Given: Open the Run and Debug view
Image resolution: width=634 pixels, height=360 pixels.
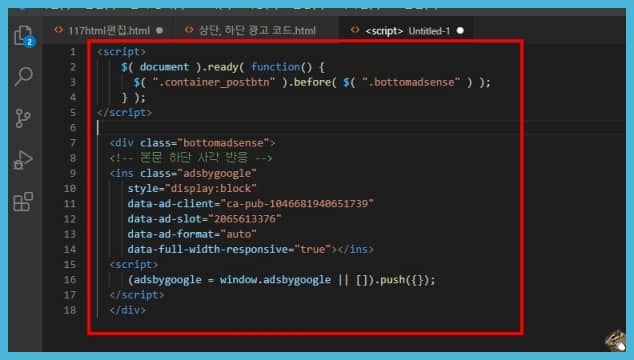Looking at the screenshot, I should [23, 160].
